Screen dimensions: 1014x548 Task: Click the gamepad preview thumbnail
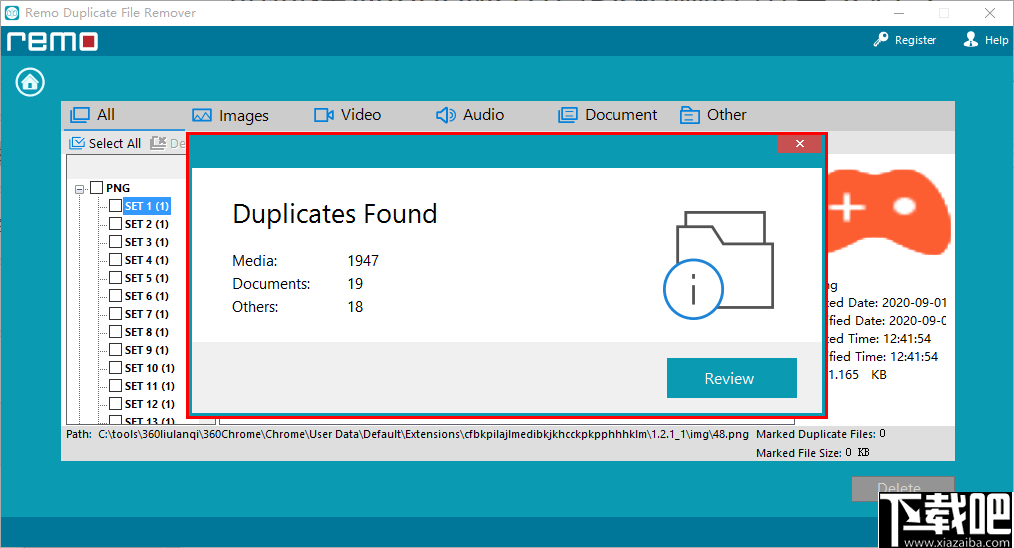[889, 211]
